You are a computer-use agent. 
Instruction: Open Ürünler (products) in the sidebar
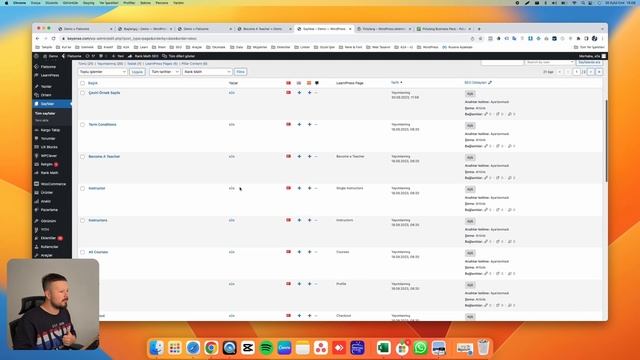tap(47, 193)
